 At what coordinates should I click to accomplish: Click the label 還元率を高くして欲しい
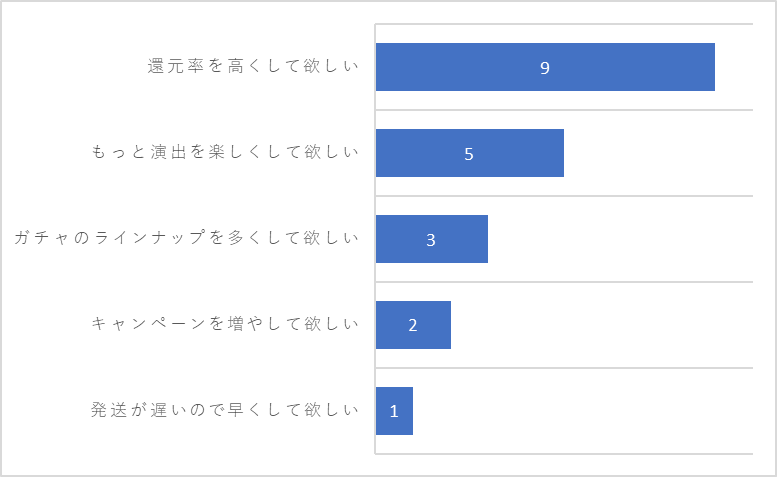click(253, 66)
